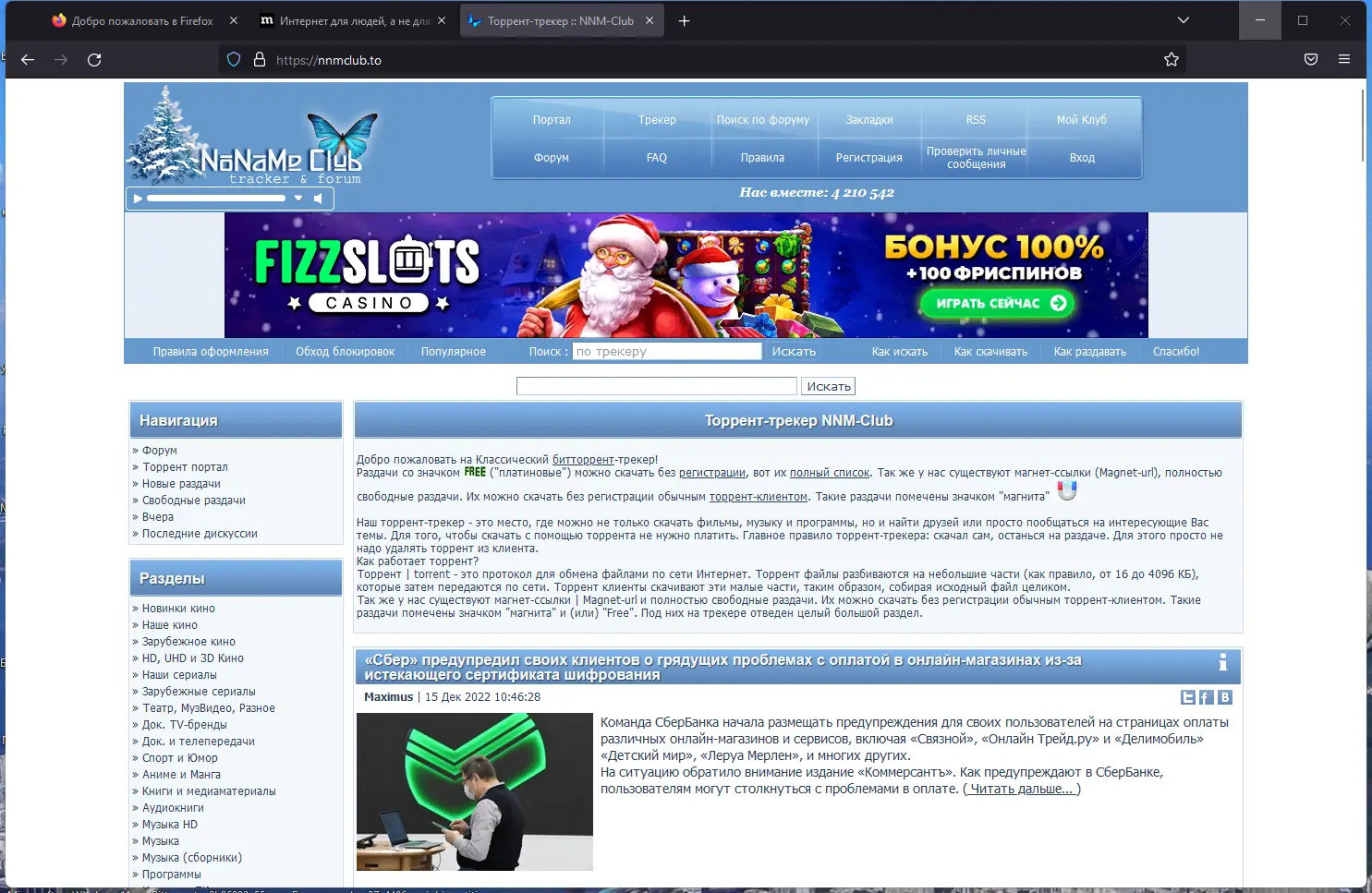
Task: Show site security info via padlock icon
Action: coord(260,60)
